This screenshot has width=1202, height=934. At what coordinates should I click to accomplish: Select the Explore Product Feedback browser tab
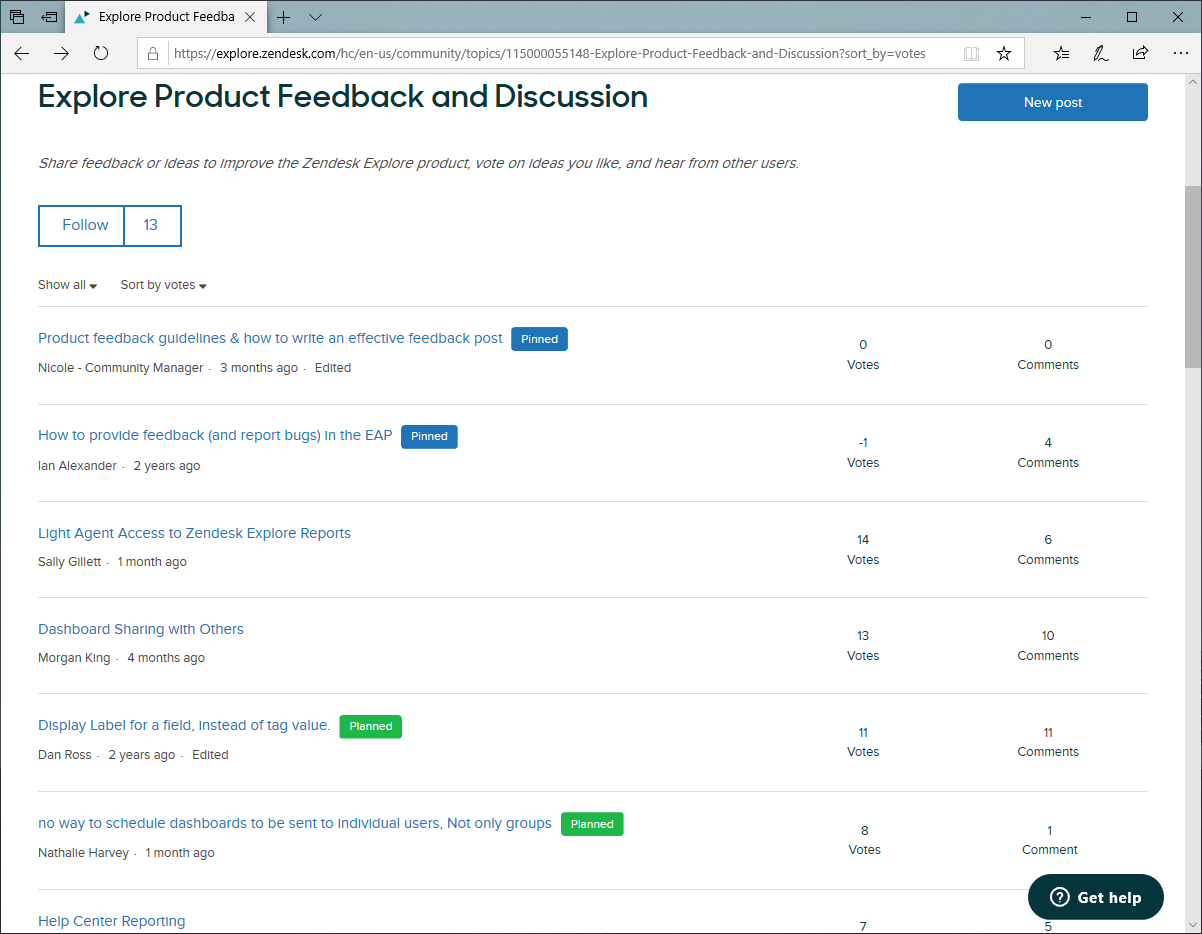point(160,17)
